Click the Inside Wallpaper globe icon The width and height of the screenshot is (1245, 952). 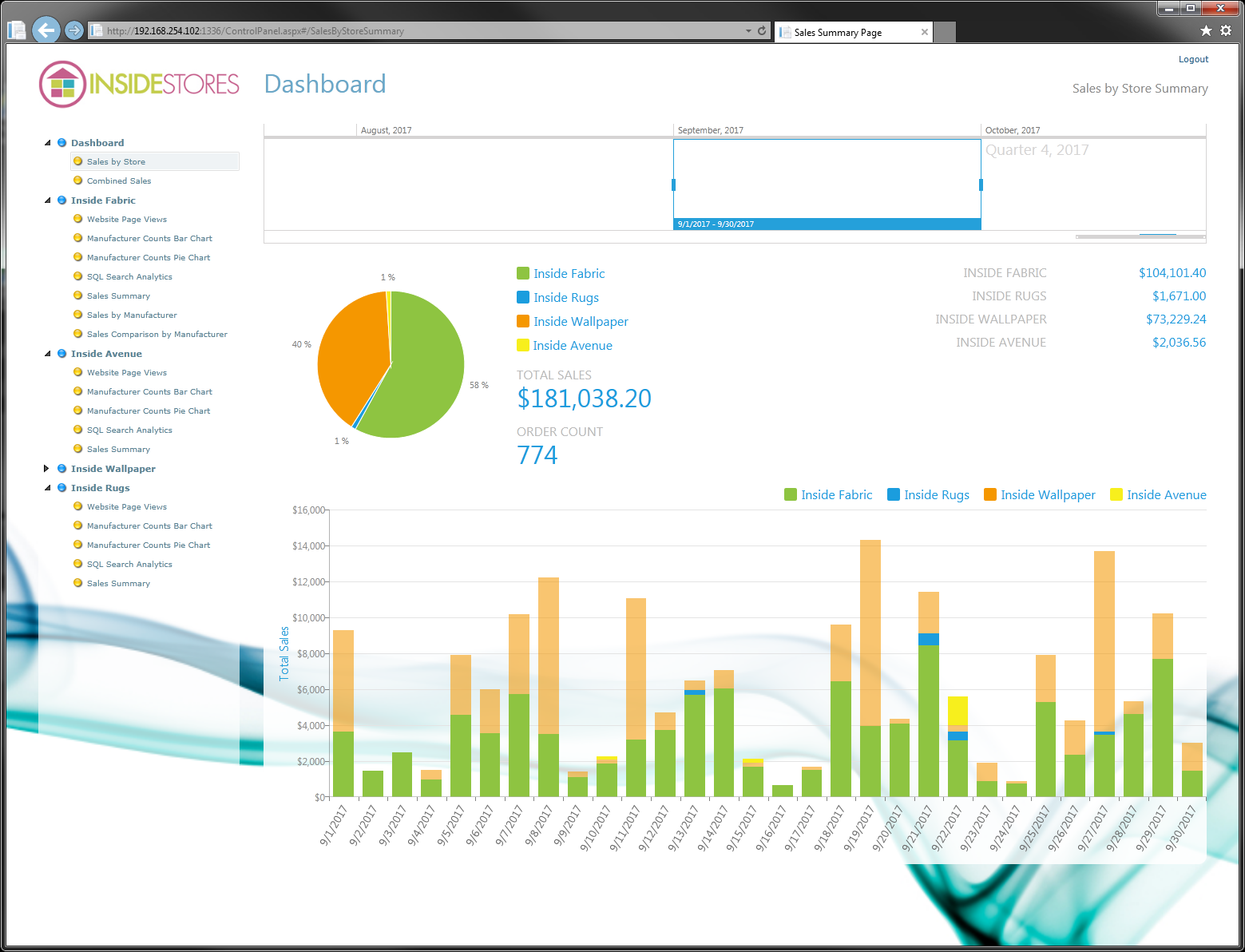[x=61, y=469]
